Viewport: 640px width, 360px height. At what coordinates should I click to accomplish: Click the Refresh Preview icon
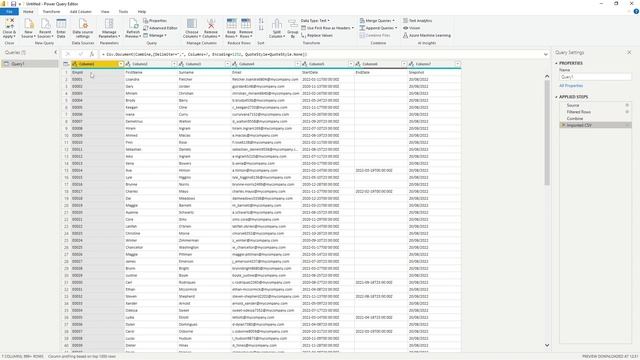point(133,24)
